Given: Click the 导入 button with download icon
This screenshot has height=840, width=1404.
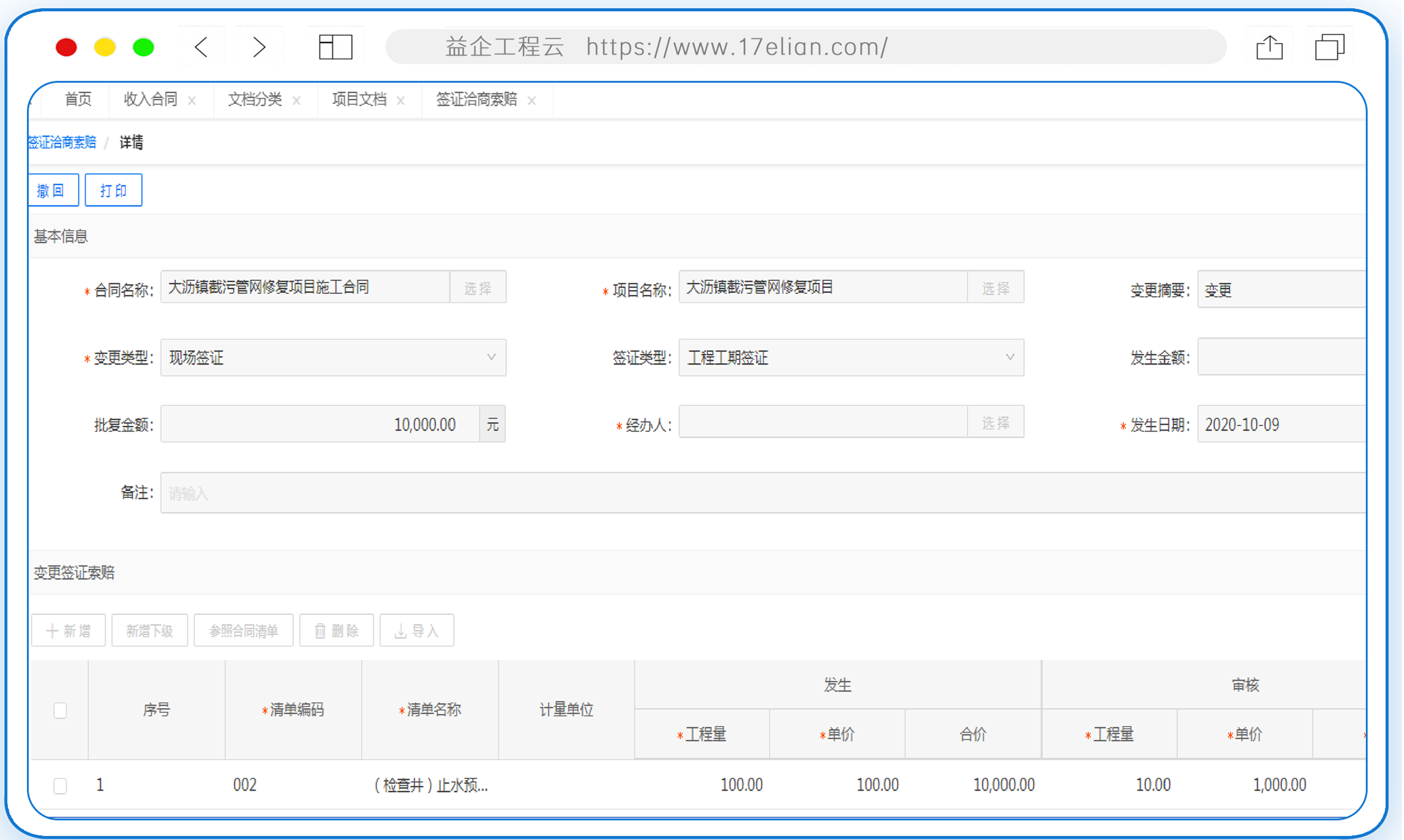Looking at the screenshot, I should click(417, 631).
